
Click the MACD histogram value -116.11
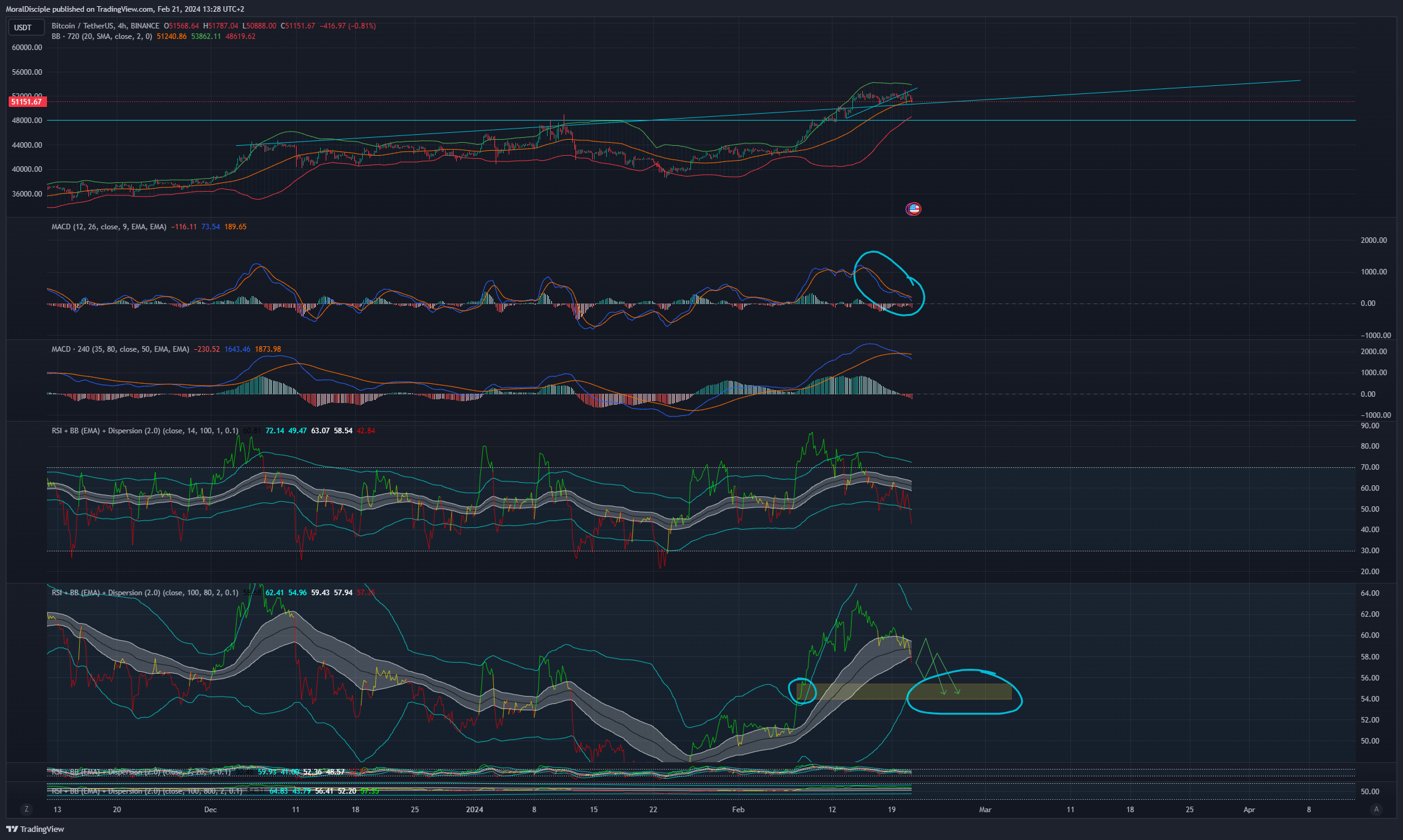click(x=184, y=227)
